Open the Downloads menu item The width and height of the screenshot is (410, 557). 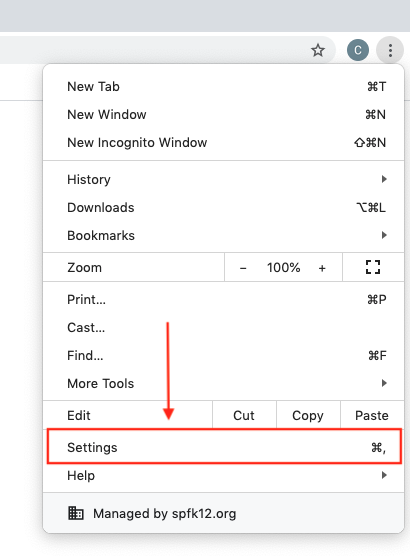click(223, 207)
